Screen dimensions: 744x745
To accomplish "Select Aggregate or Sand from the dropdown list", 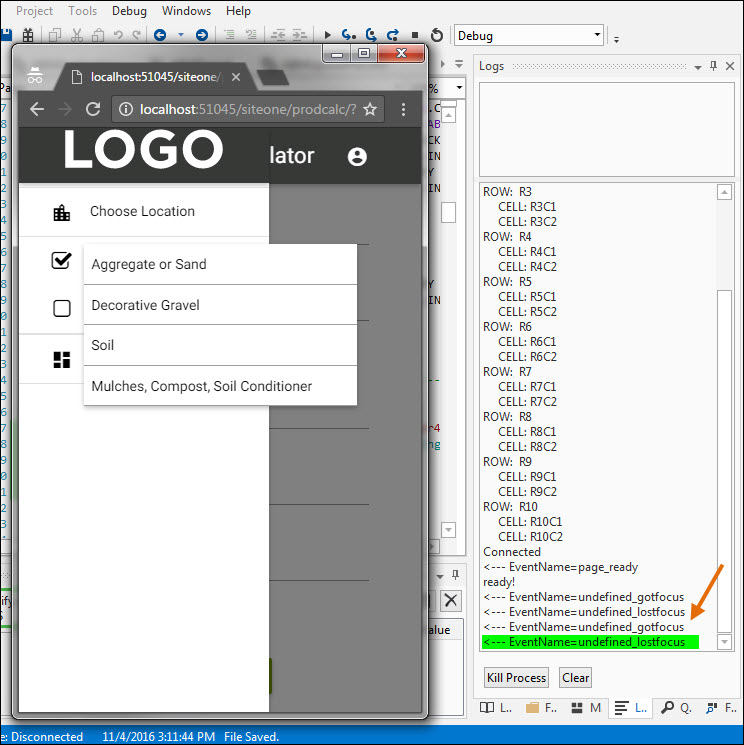I will (x=220, y=265).
